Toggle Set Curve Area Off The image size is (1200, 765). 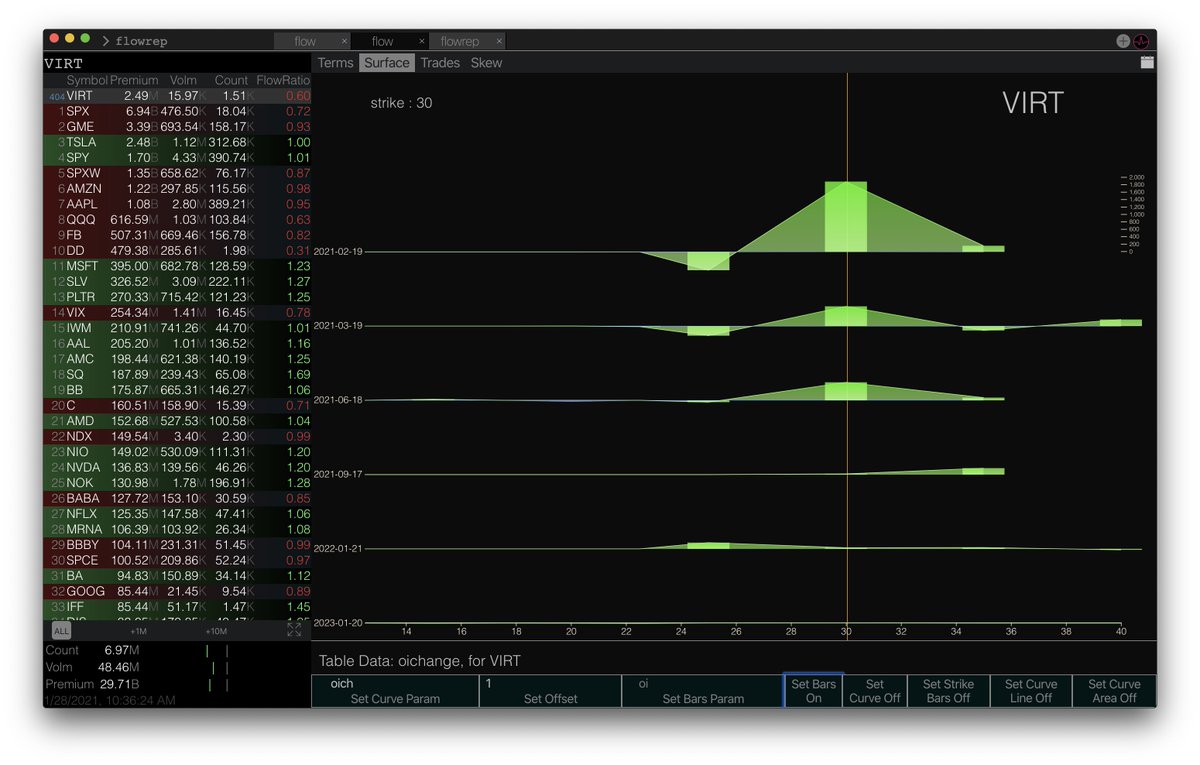click(x=1114, y=691)
